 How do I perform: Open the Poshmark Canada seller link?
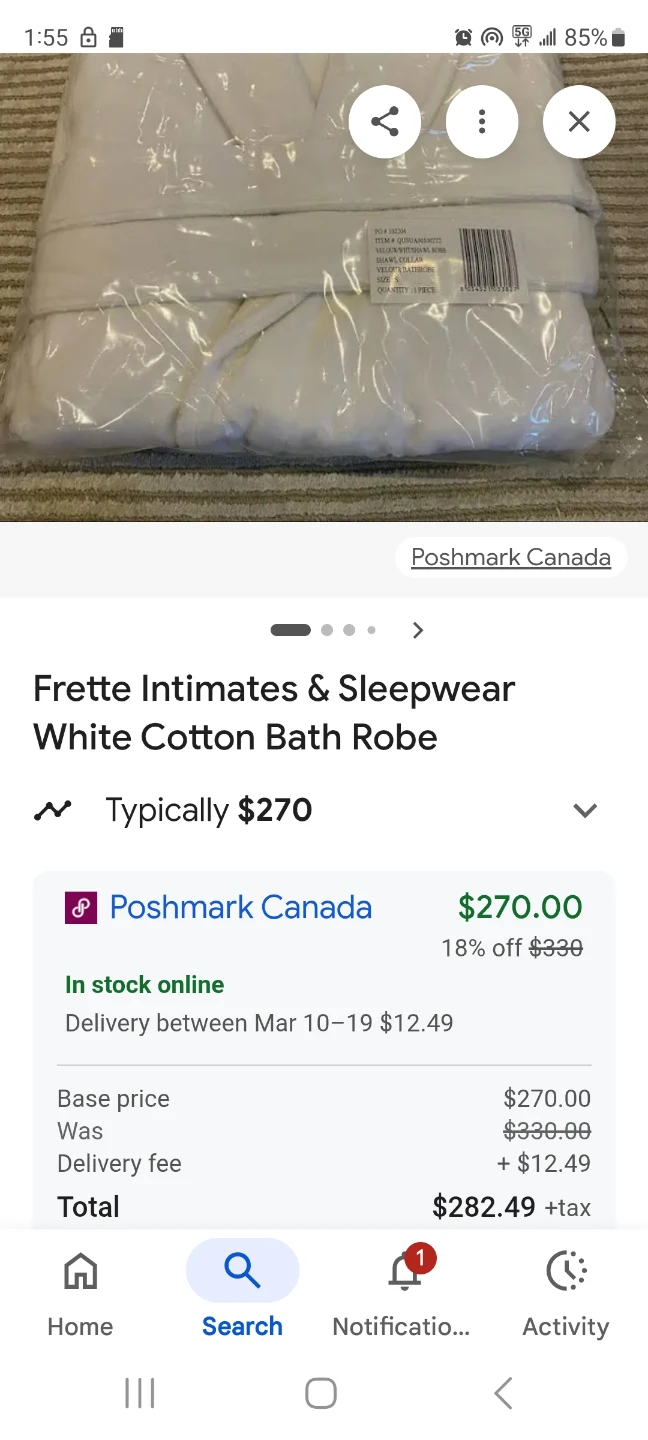(240, 907)
